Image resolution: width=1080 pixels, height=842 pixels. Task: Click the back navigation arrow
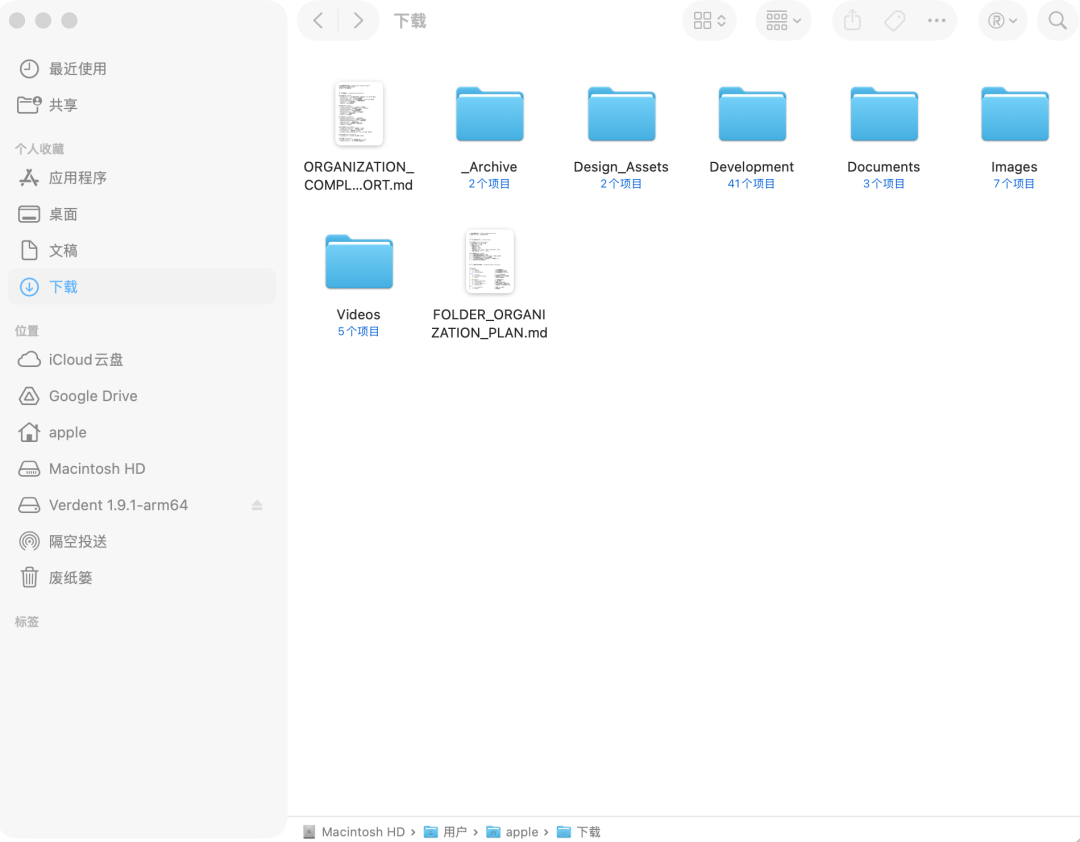click(x=318, y=21)
